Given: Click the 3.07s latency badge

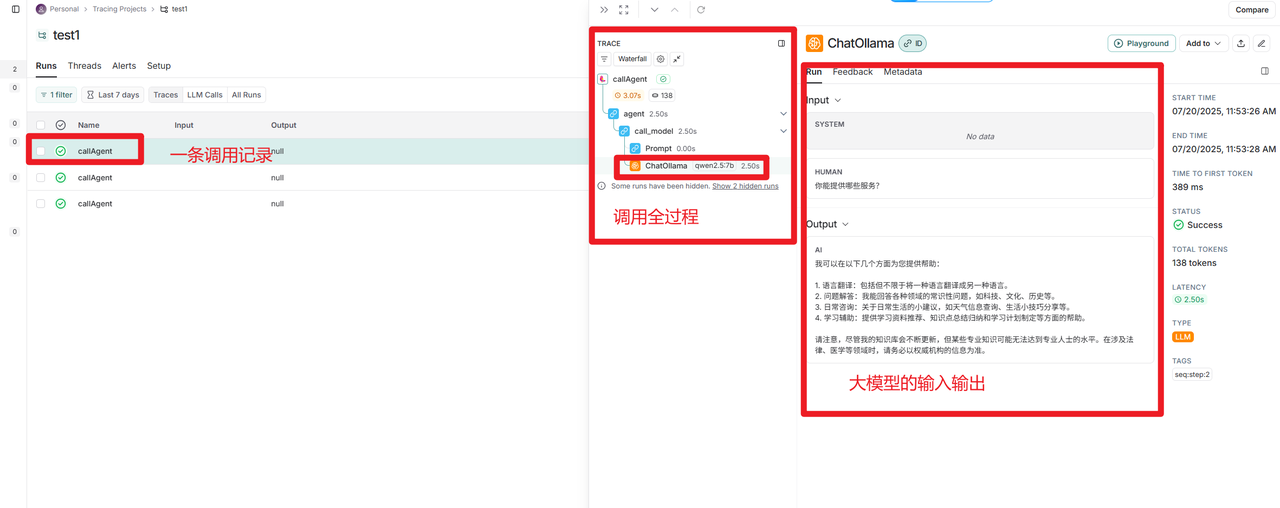Looking at the screenshot, I should coord(628,95).
